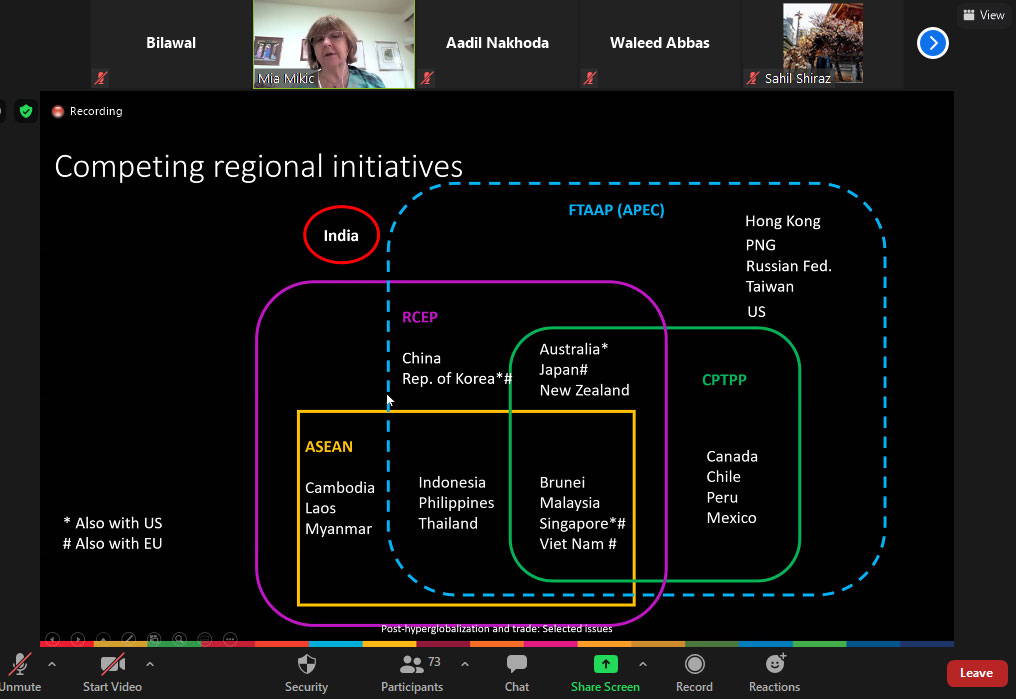Viewport: 1016px width, 699px height.
Task: Toggle subtitles in slide controls
Action: tap(205, 639)
